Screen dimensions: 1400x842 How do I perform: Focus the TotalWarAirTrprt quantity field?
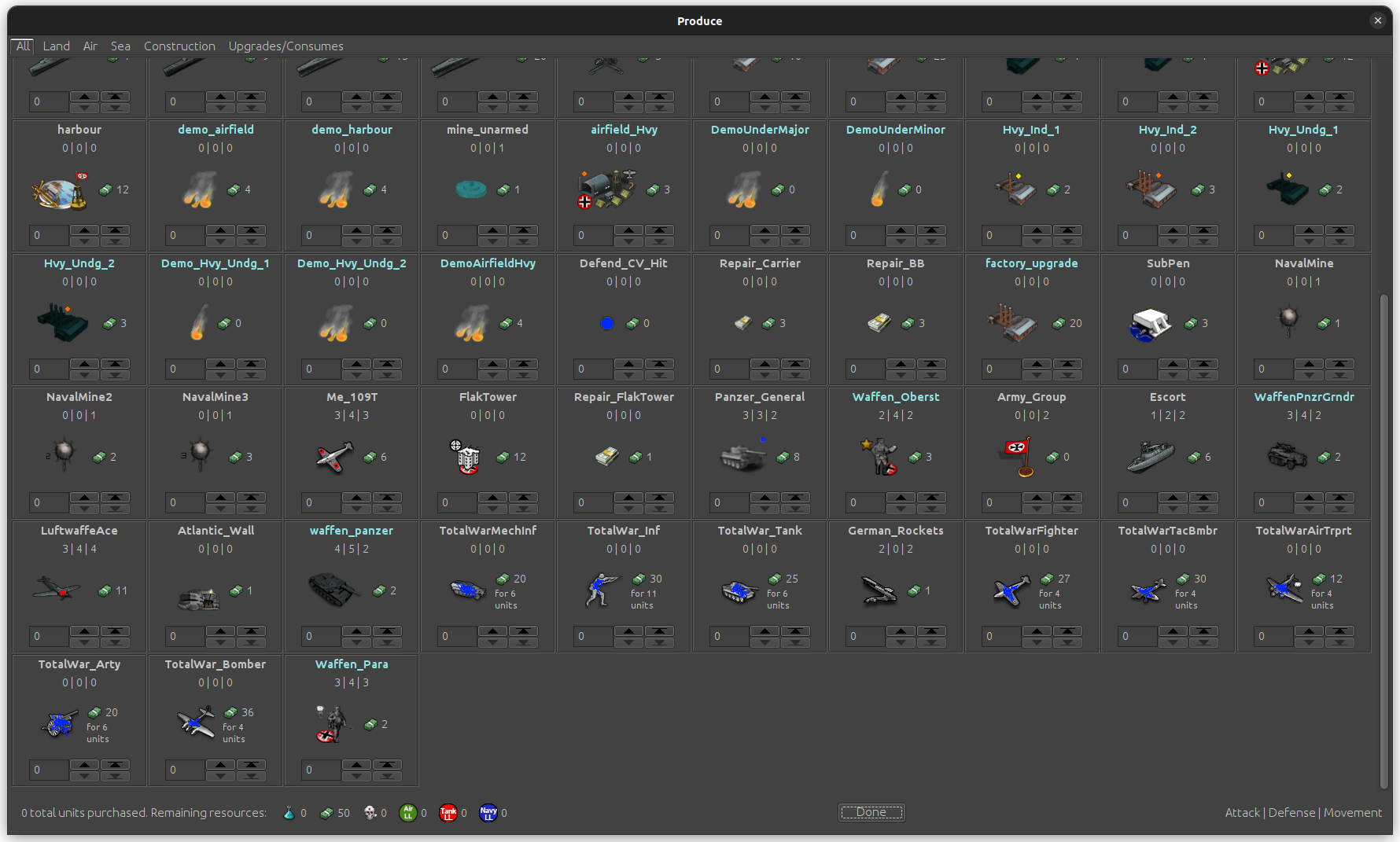coord(1273,636)
